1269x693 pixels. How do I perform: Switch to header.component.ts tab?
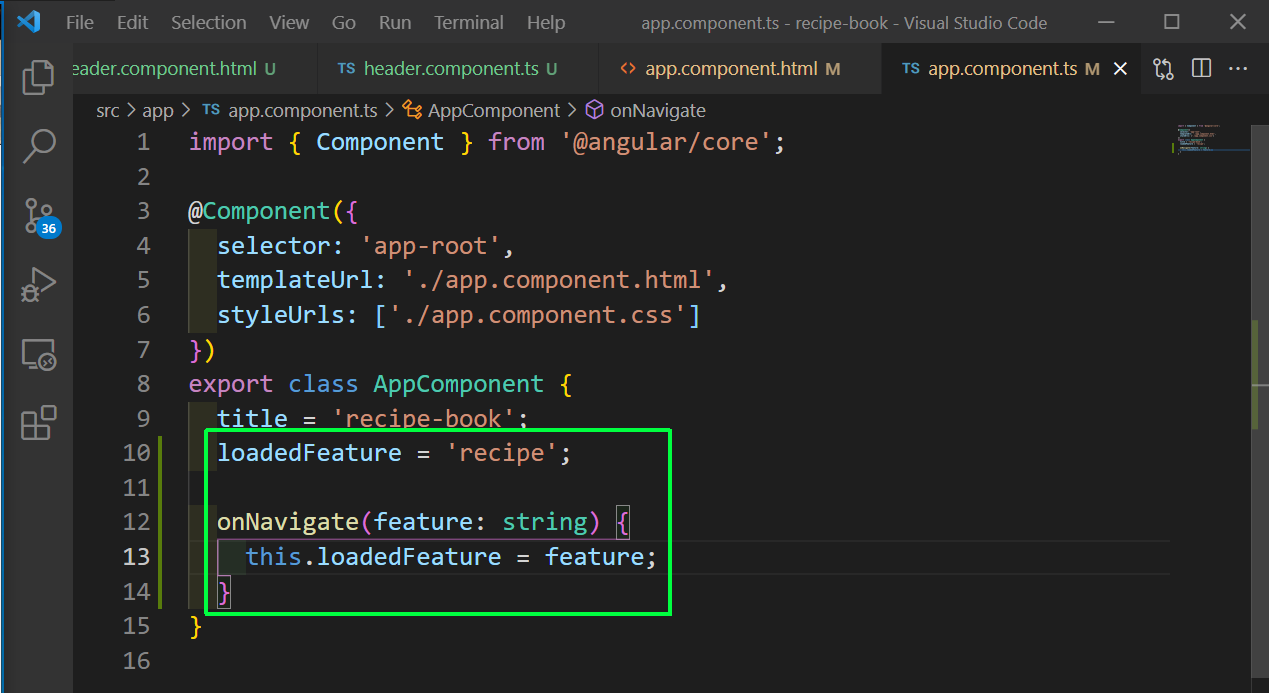pos(457,69)
